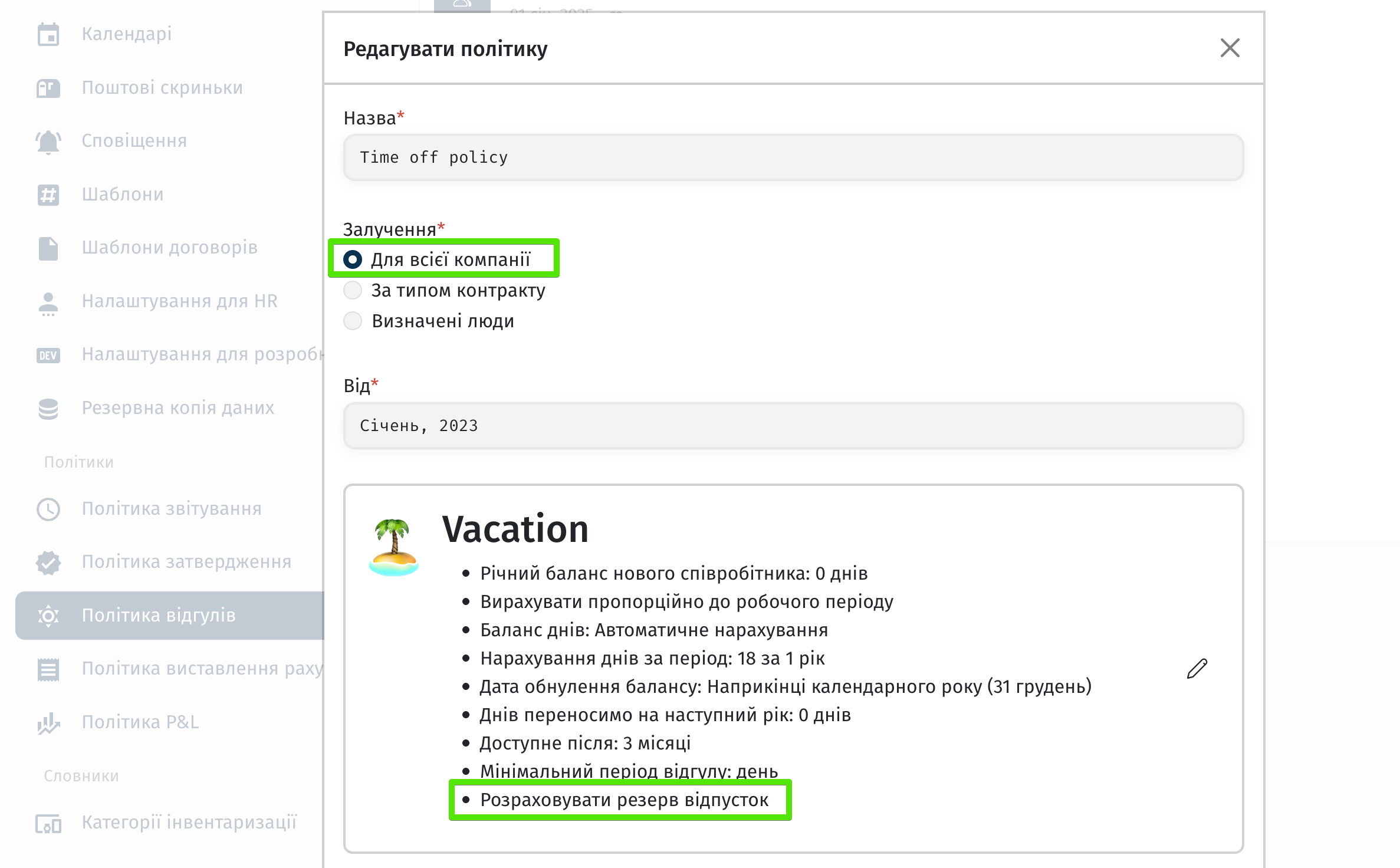Click the Сповіщення bell icon

[48, 142]
